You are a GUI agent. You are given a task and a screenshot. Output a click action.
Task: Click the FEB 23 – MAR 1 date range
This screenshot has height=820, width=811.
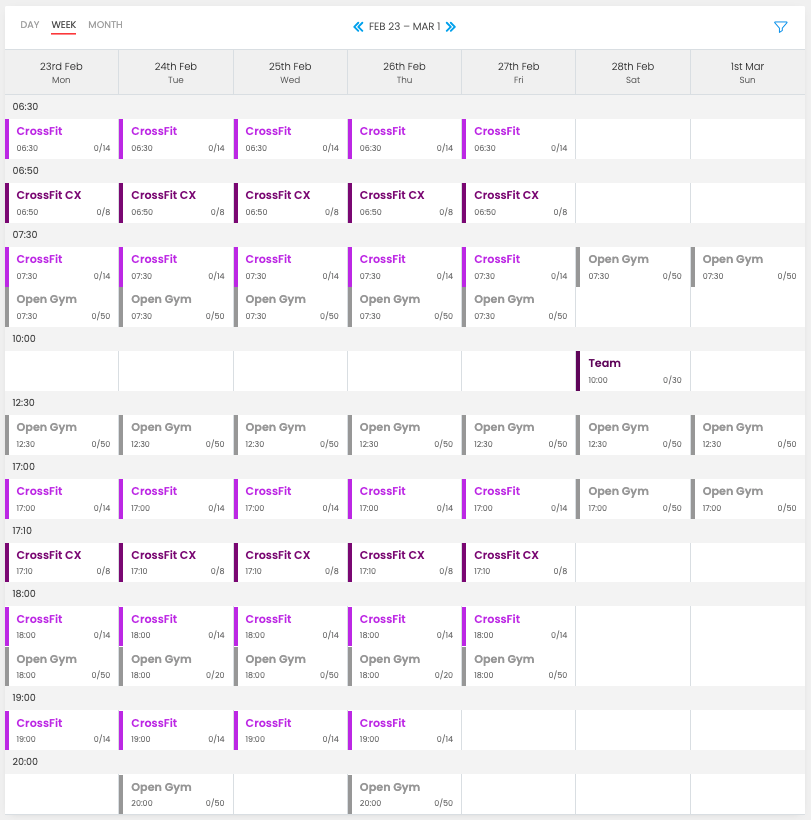point(404,27)
